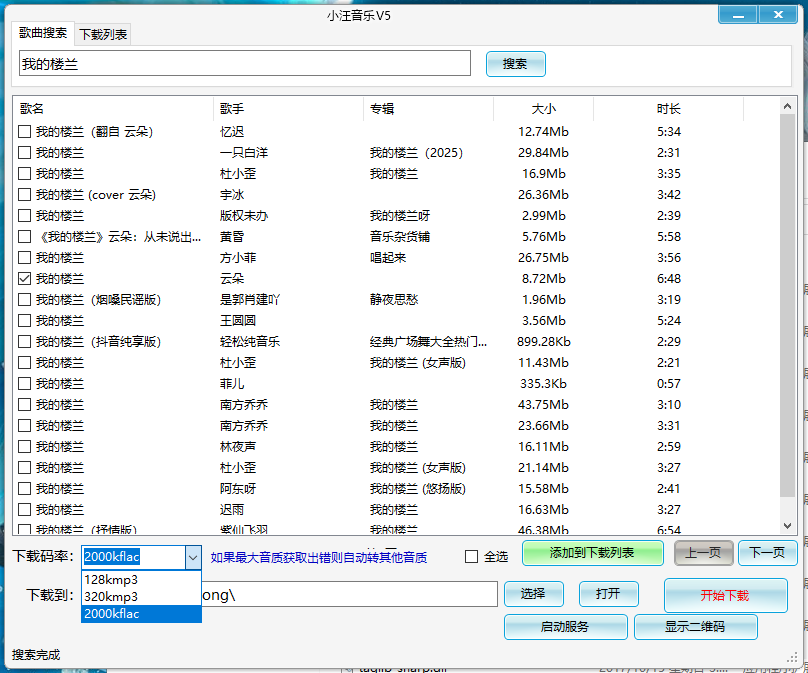Go to previous page with 上一页
808x673 pixels.
coord(703,553)
